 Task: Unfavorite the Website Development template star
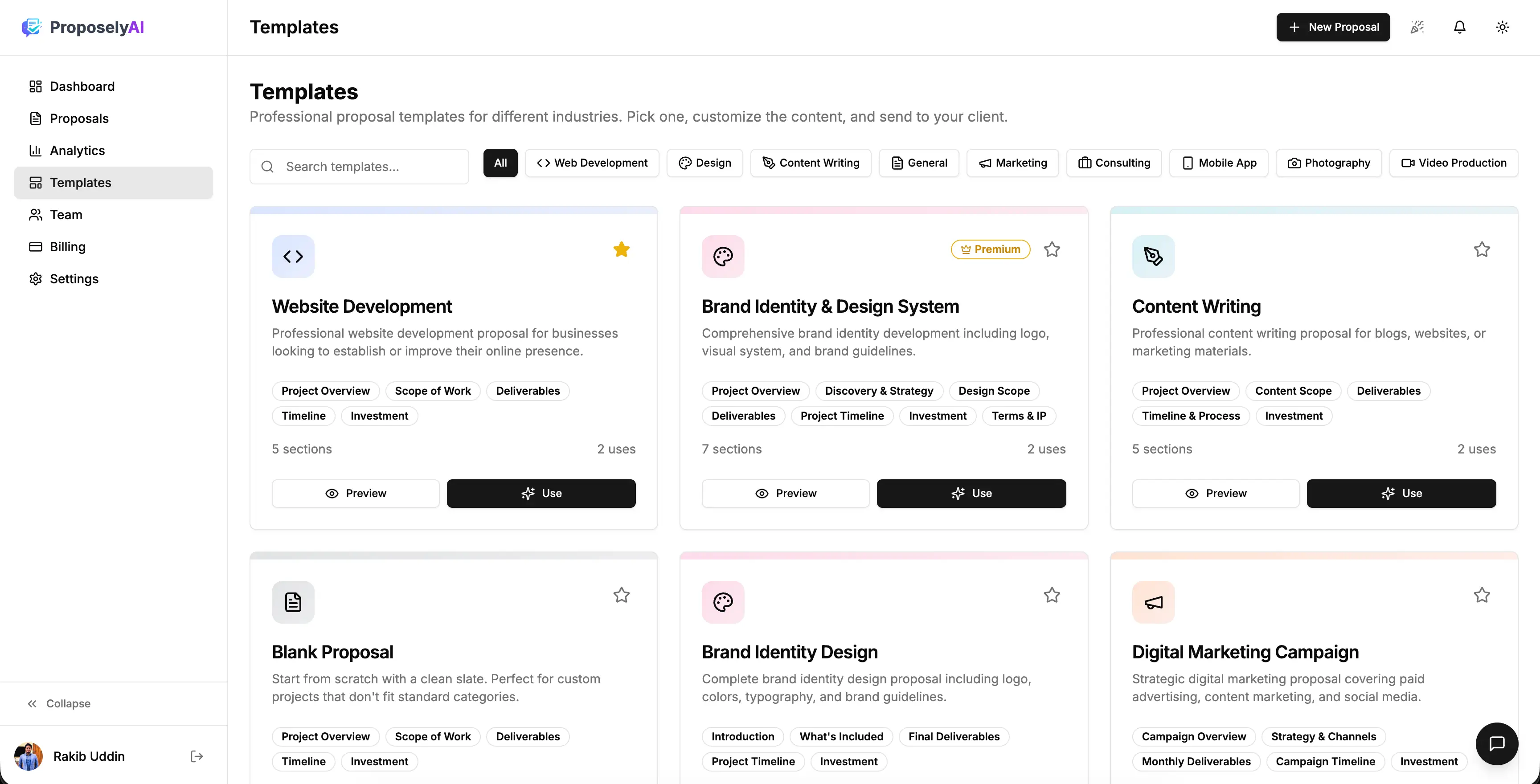(621, 249)
